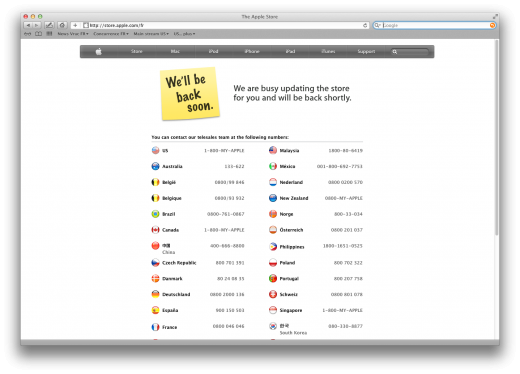
Task: Click the Österreich country name
Action: click(291, 230)
